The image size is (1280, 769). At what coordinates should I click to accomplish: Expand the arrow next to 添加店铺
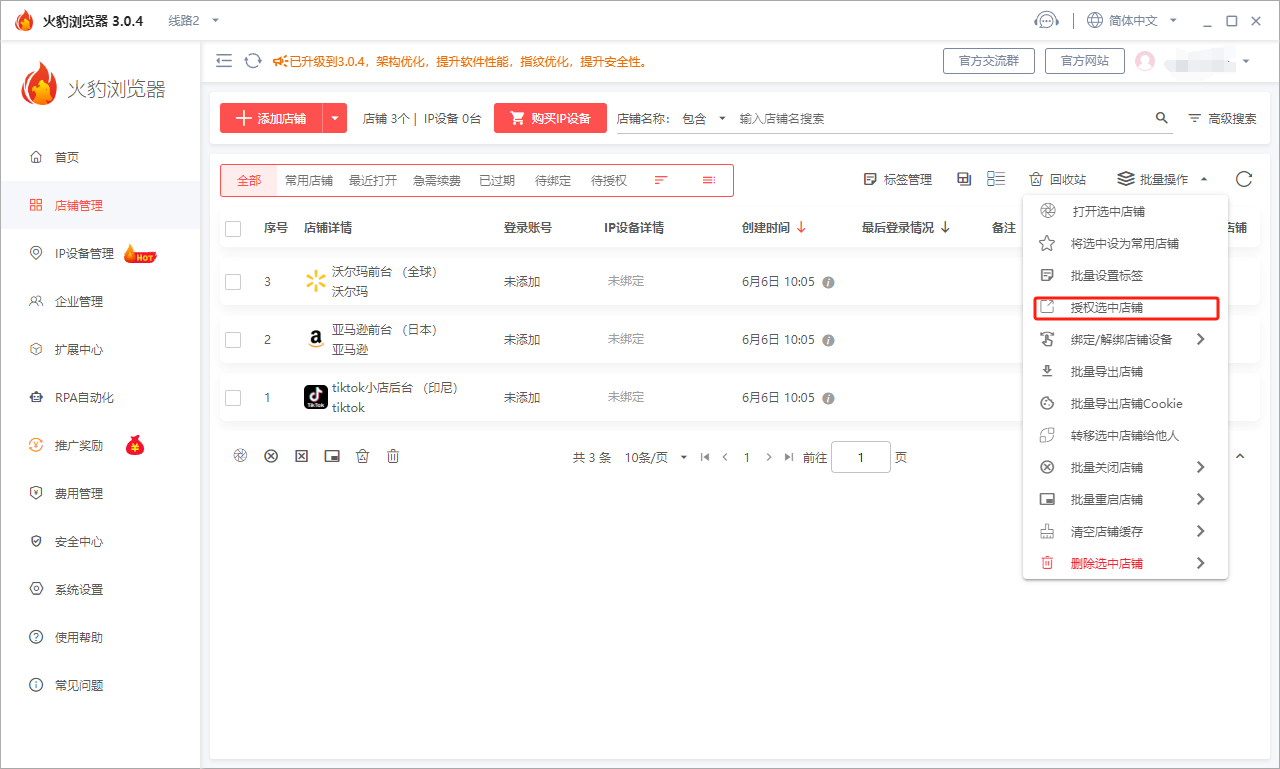click(x=335, y=118)
